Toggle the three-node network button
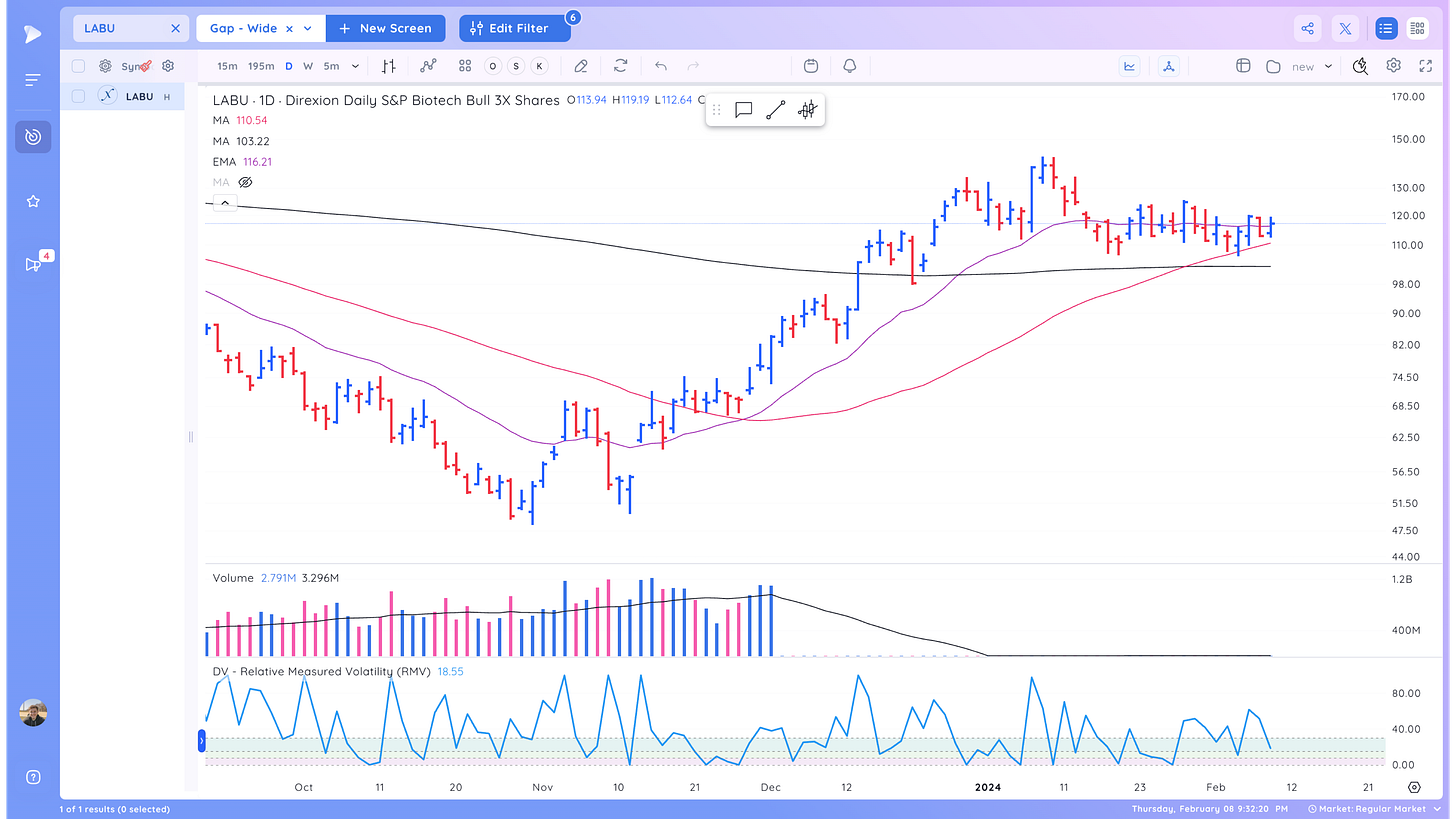This screenshot has width=1456, height=819. coord(1169,66)
